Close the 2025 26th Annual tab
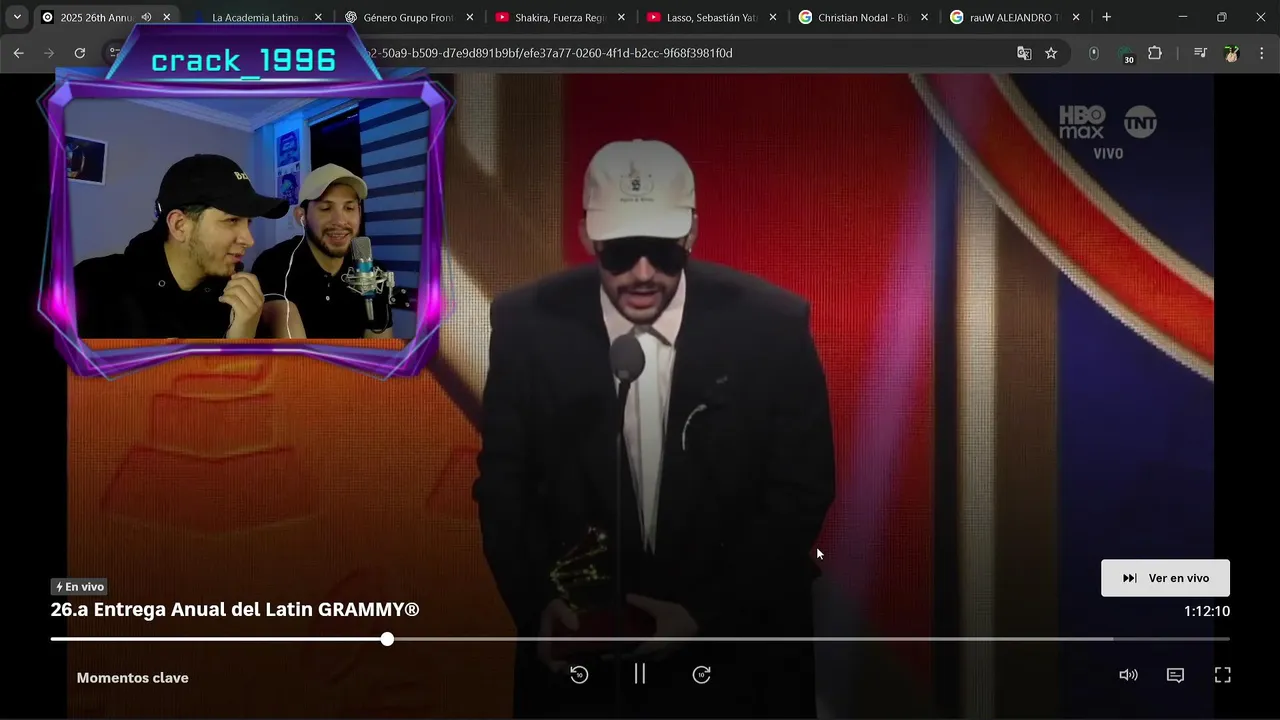Image resolution: width=1280 pixels, height=720 pixels. click(x=167, y=17)
